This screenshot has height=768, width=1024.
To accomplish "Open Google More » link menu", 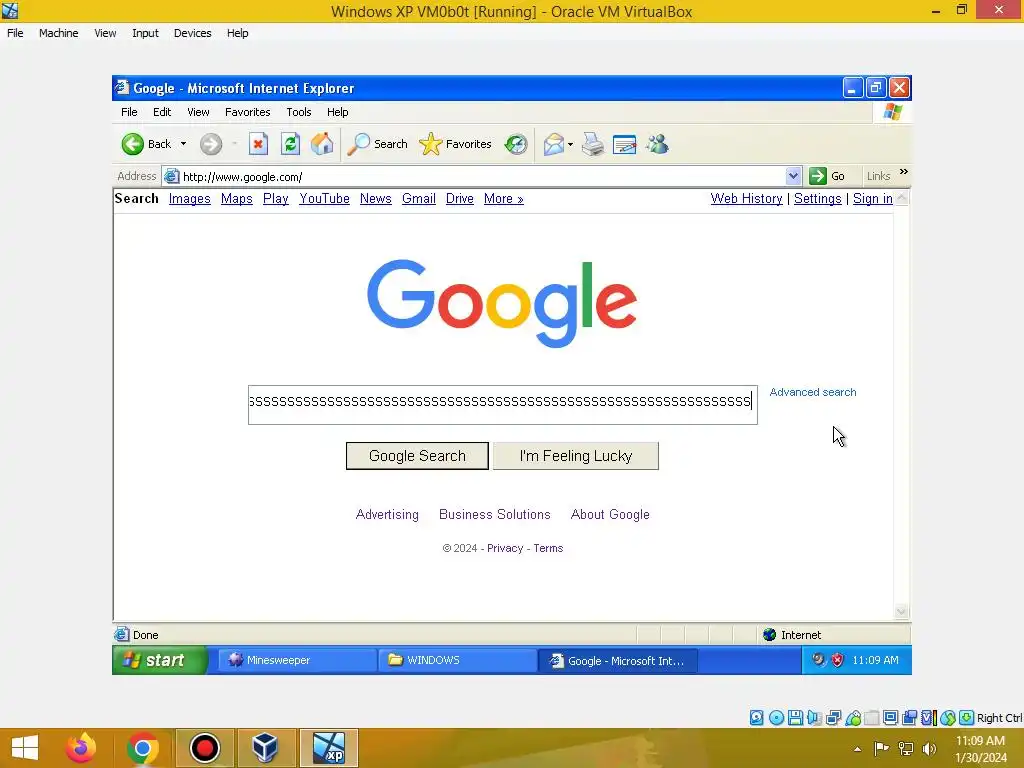I will click(504, 199).
